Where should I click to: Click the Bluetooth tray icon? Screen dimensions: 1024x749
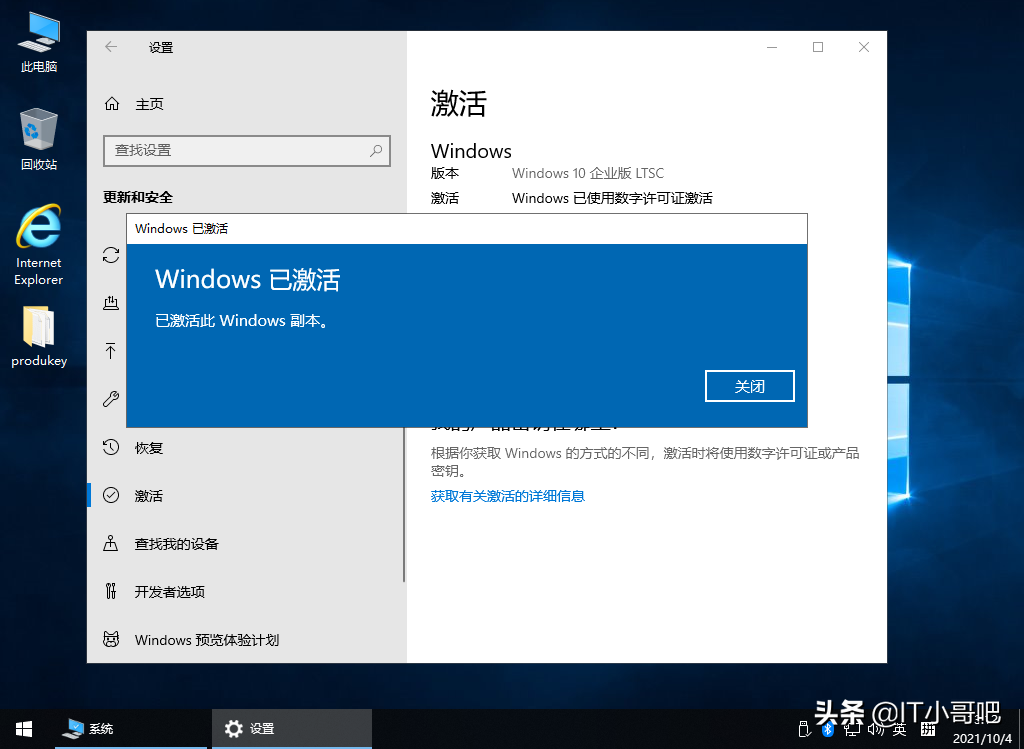[x=828, y=729]
